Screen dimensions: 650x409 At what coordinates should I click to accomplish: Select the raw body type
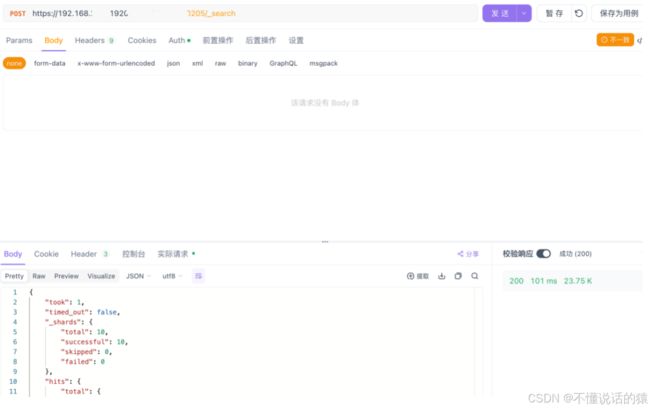(x=220, y=63)
